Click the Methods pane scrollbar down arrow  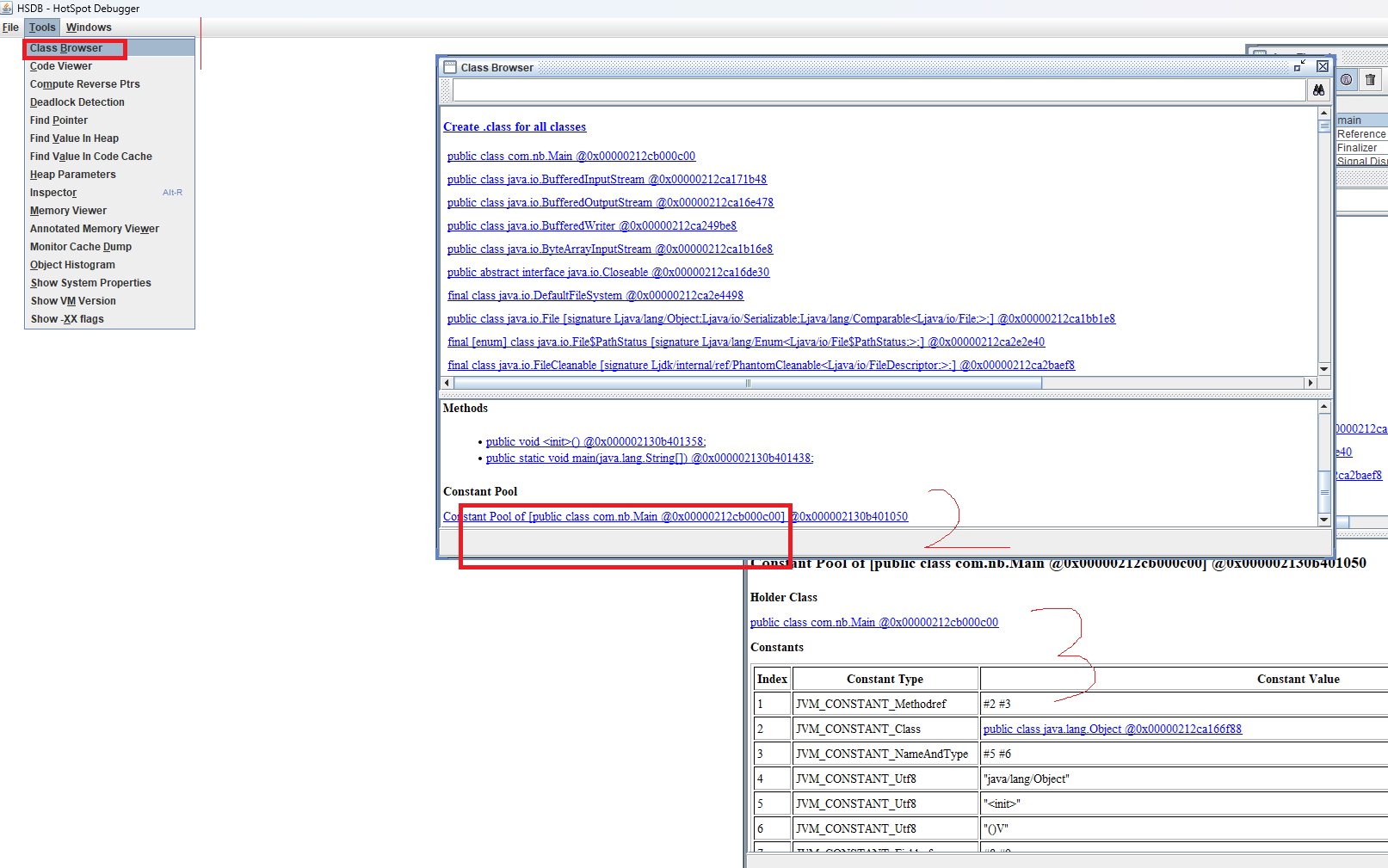(1324, 520)
